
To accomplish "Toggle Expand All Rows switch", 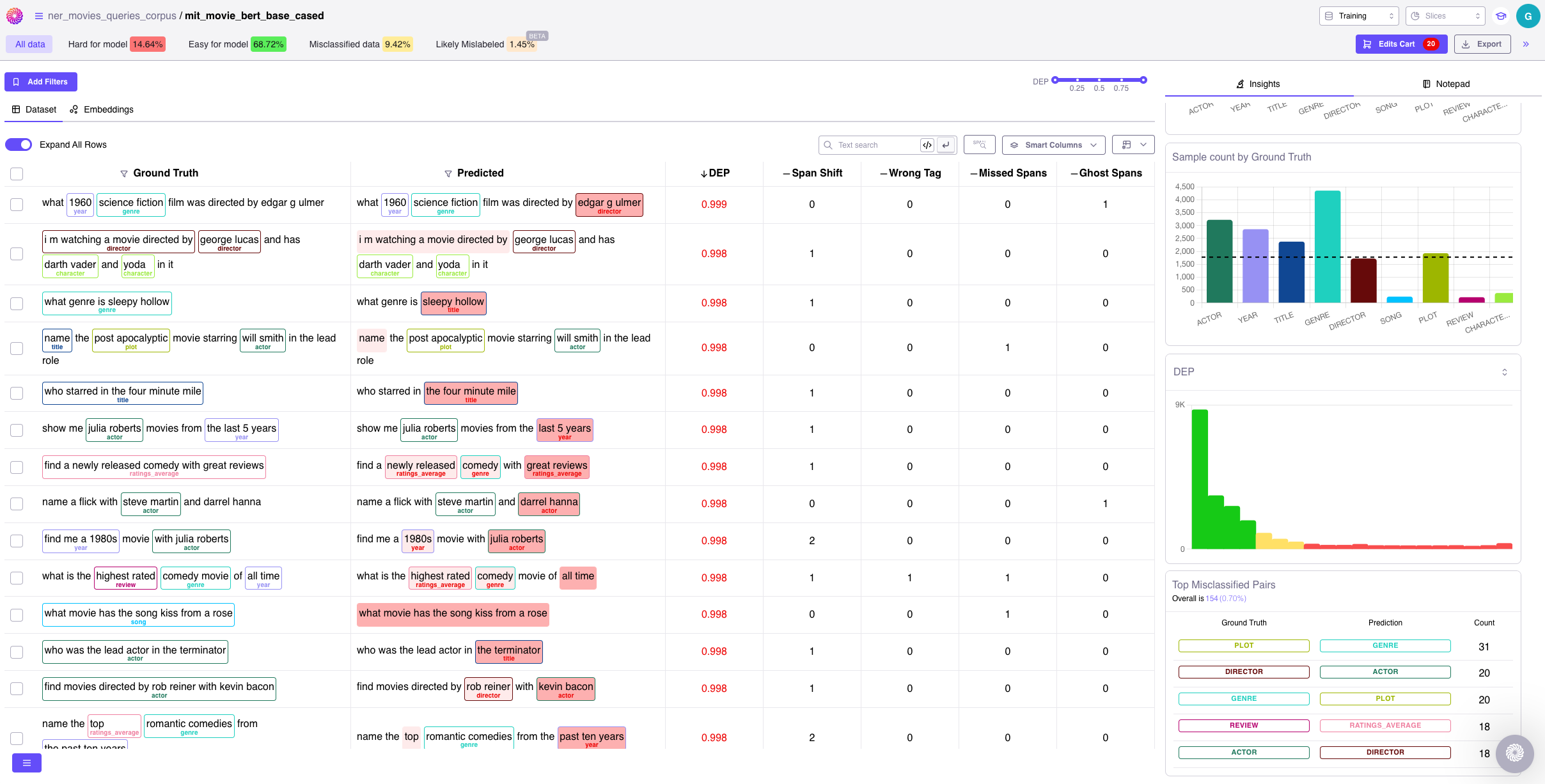I will pyautogui.click(x=19, y=145).
